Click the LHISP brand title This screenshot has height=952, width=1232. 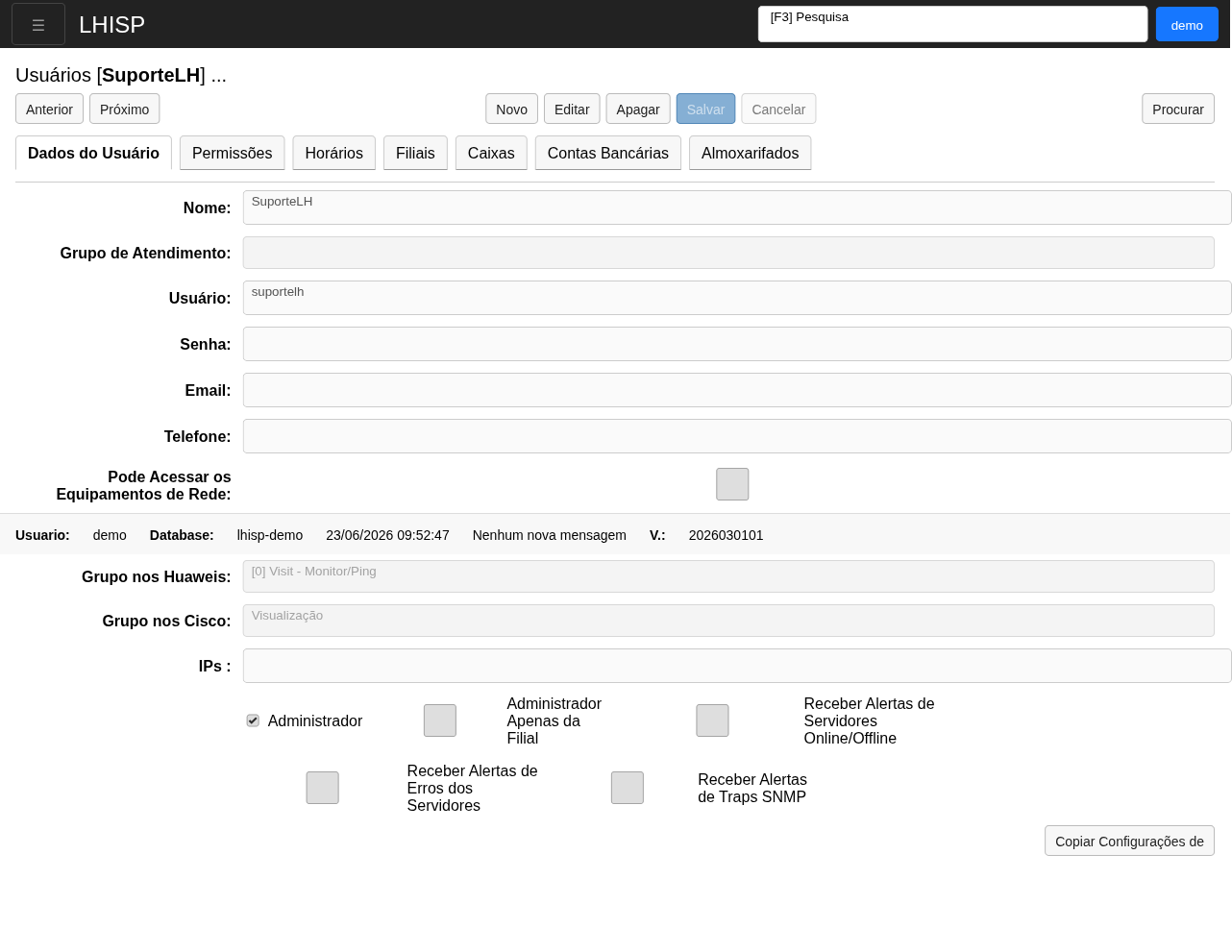(x=111, y=24)
